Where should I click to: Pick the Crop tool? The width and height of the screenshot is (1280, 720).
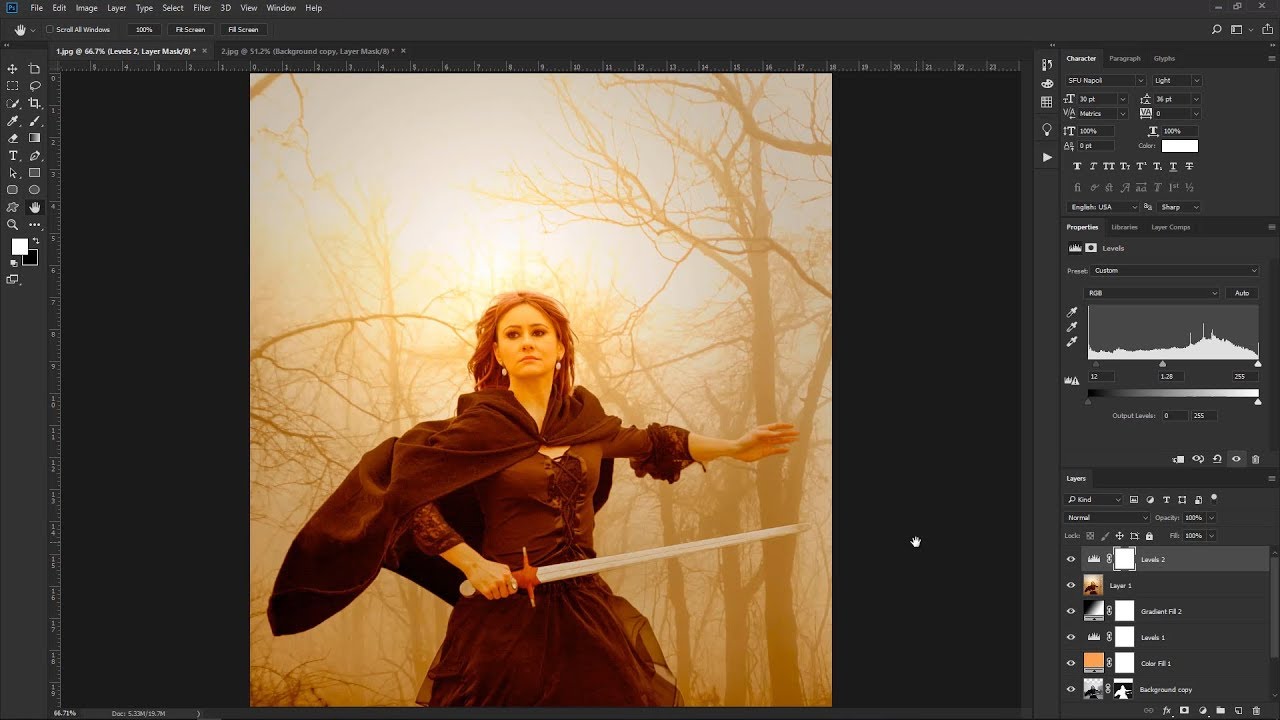[35, 104]
